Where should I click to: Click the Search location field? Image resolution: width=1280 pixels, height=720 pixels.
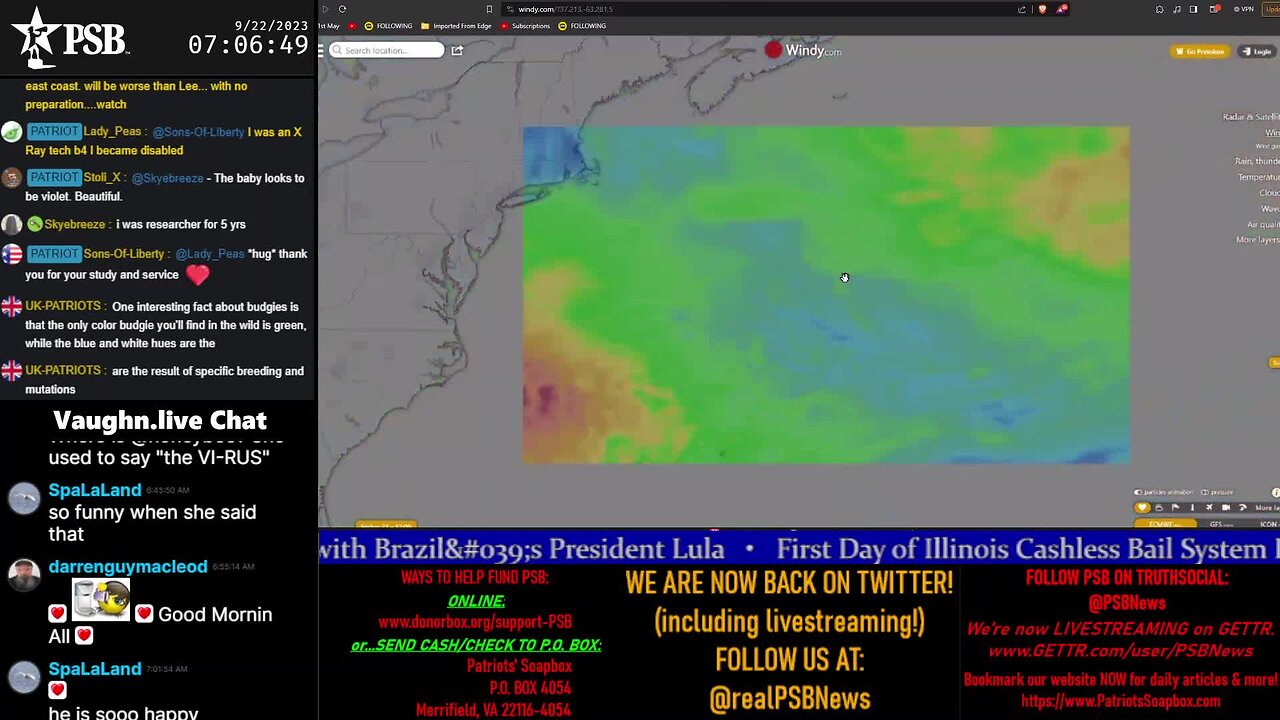click(x=387, y=50)
